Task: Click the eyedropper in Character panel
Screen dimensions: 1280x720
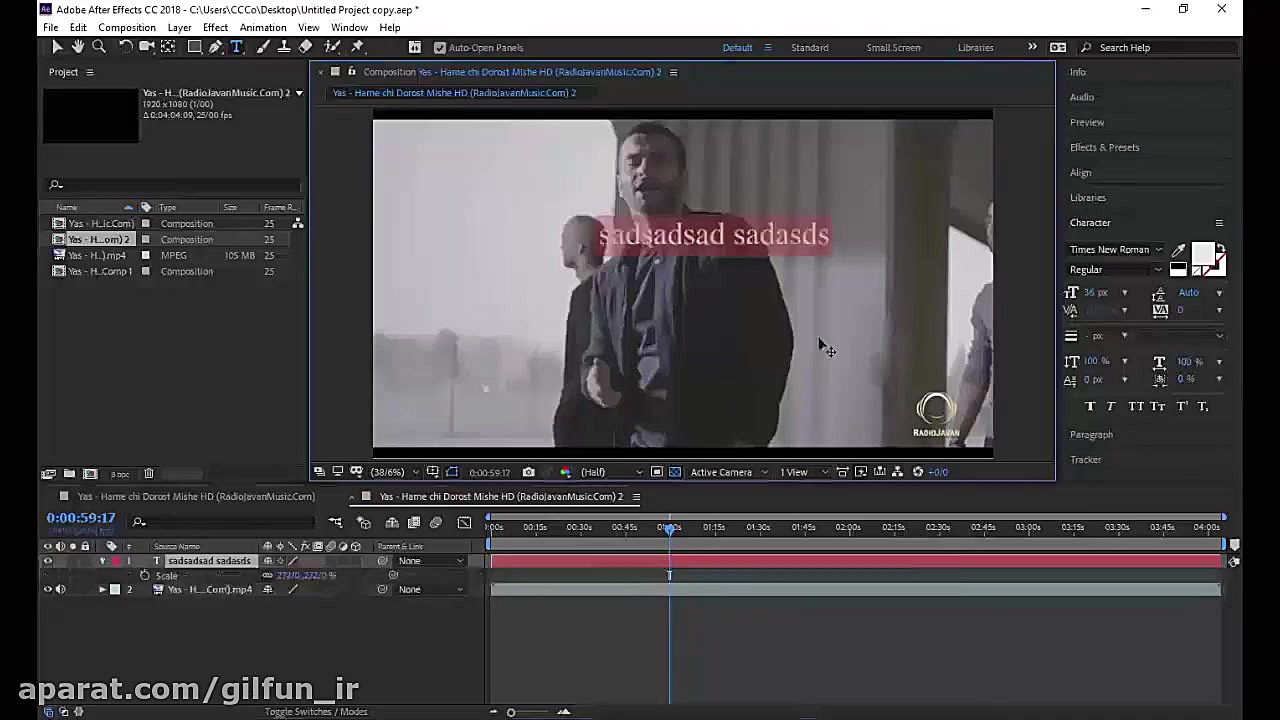Action: [x=1178, y=250]
